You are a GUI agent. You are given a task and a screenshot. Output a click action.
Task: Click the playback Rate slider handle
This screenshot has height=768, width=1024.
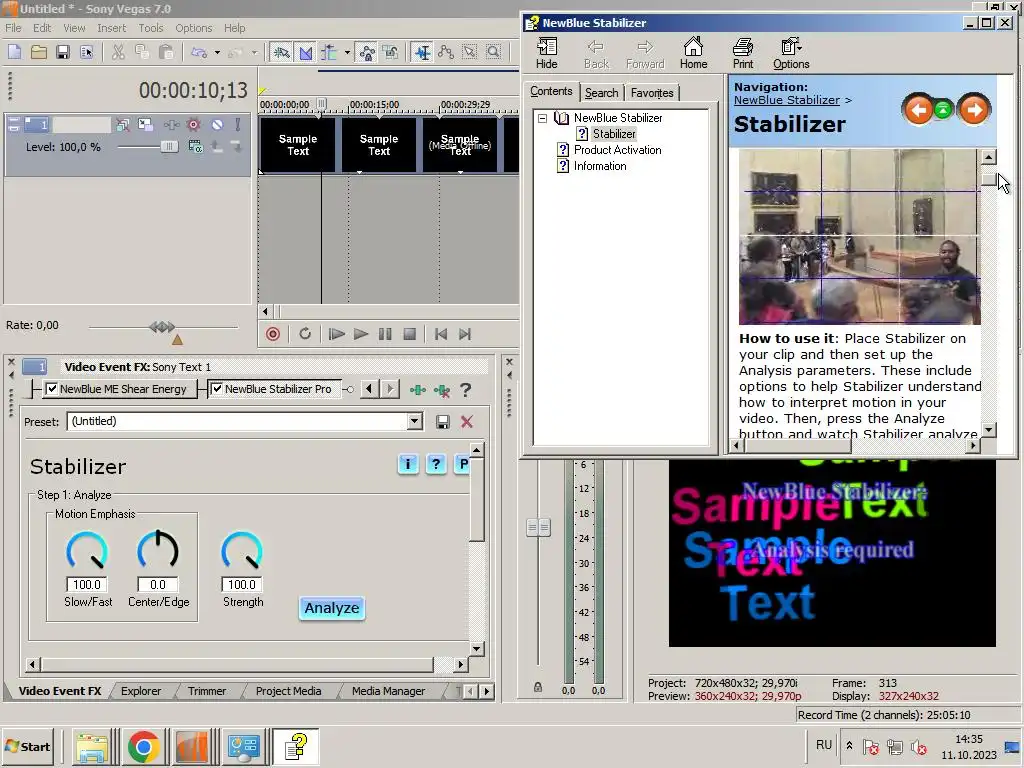[162, 327]
